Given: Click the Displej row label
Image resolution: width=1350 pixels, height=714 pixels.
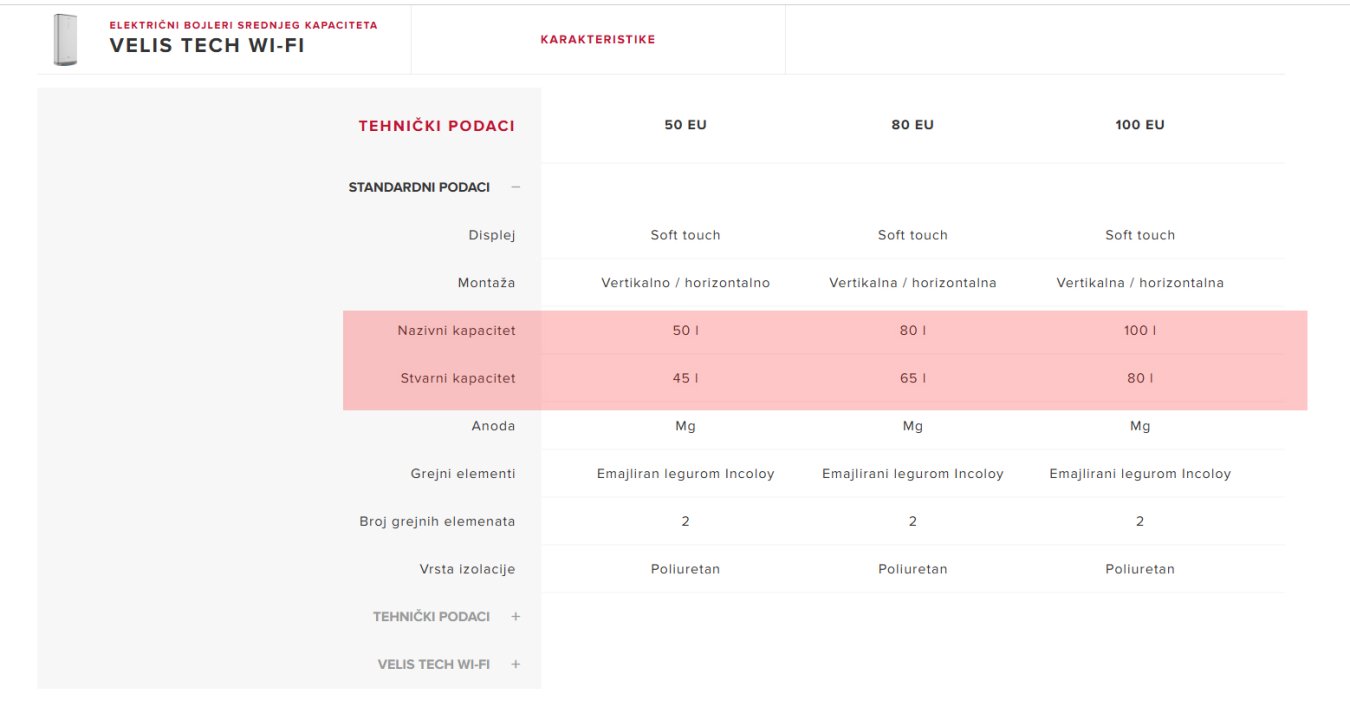Looking at the screenshot, I should (x=492, y=235).
